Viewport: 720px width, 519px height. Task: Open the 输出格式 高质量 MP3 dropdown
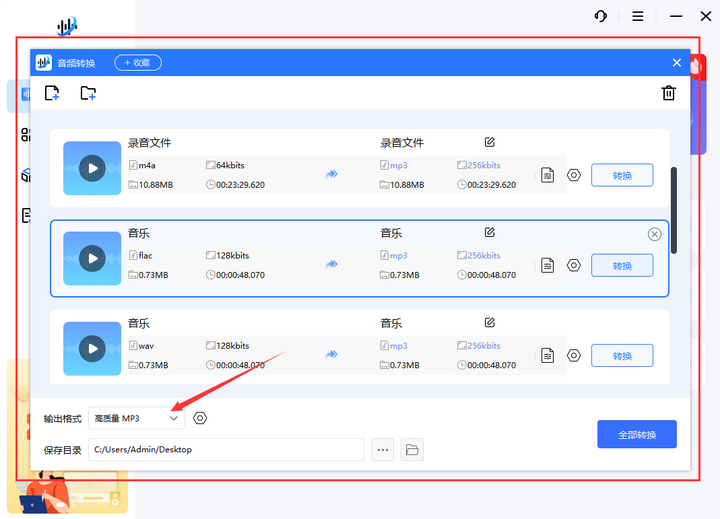[136, 418]
